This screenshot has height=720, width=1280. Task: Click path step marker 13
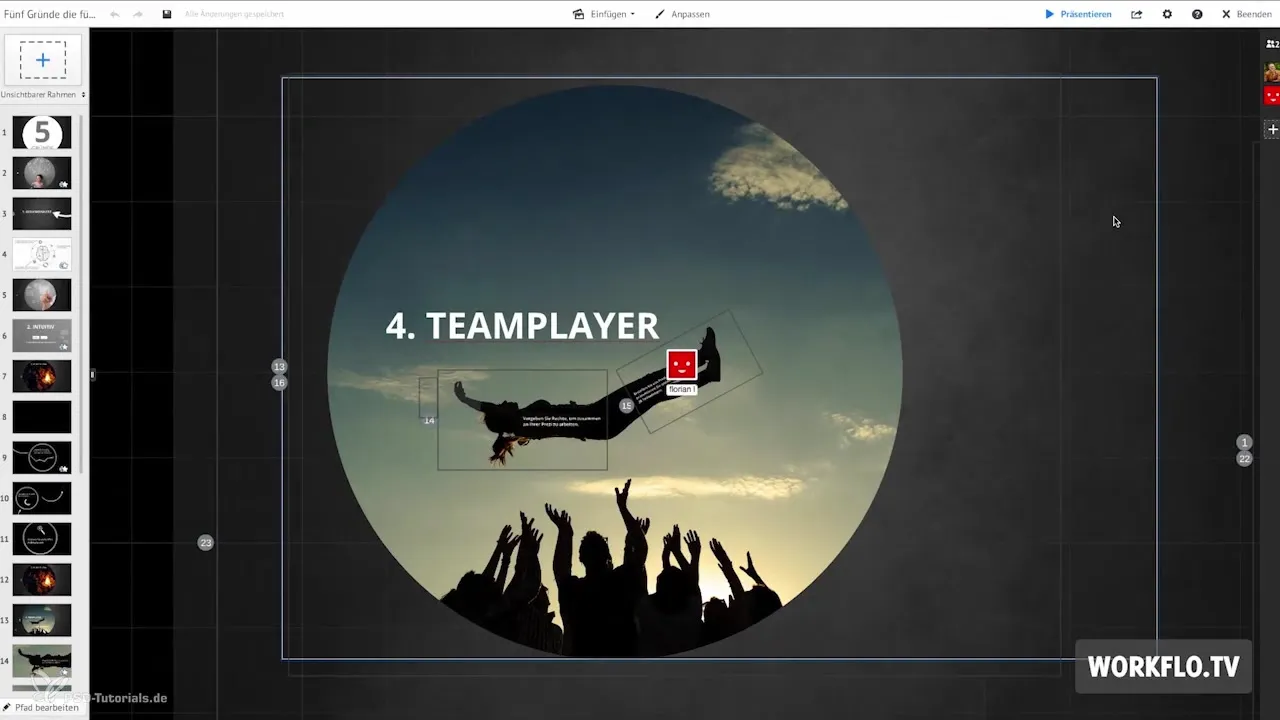(279, 367)
